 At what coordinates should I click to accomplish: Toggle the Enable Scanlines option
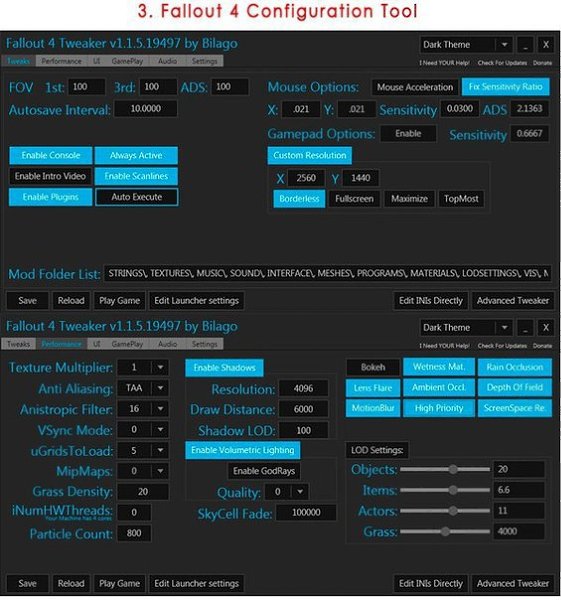[136, 176]
